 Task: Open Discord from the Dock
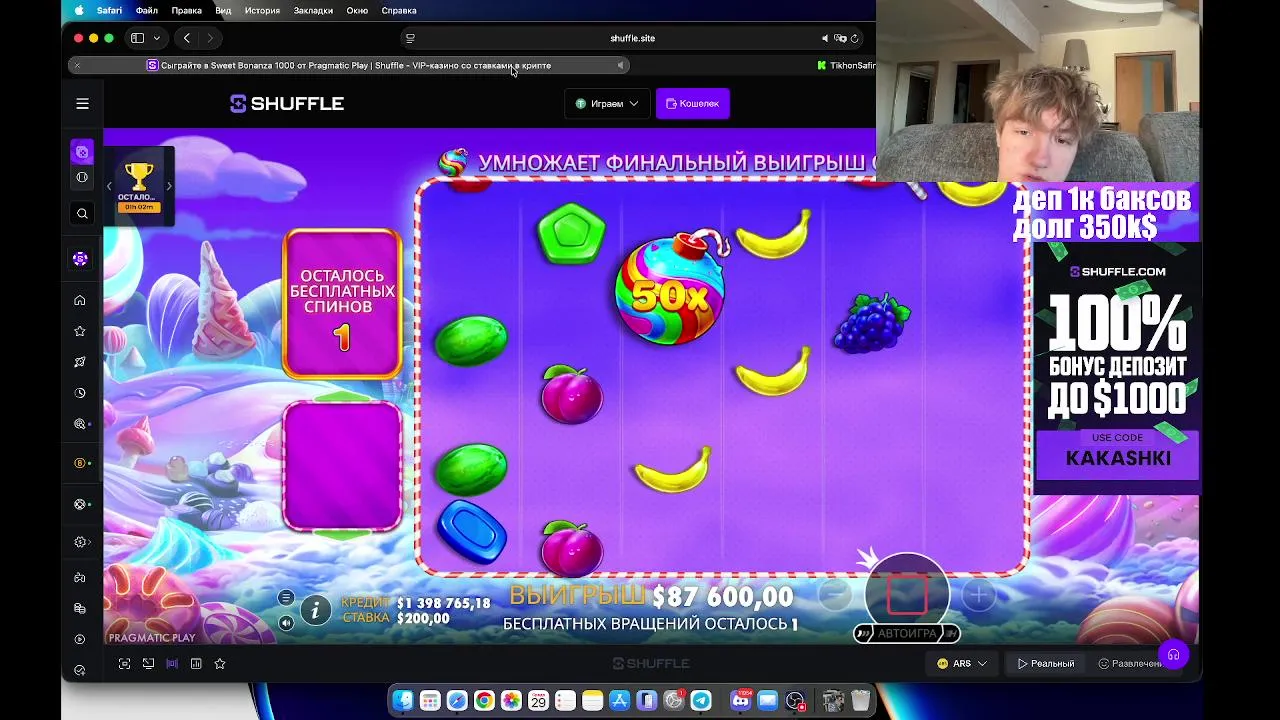coord(741,701)
